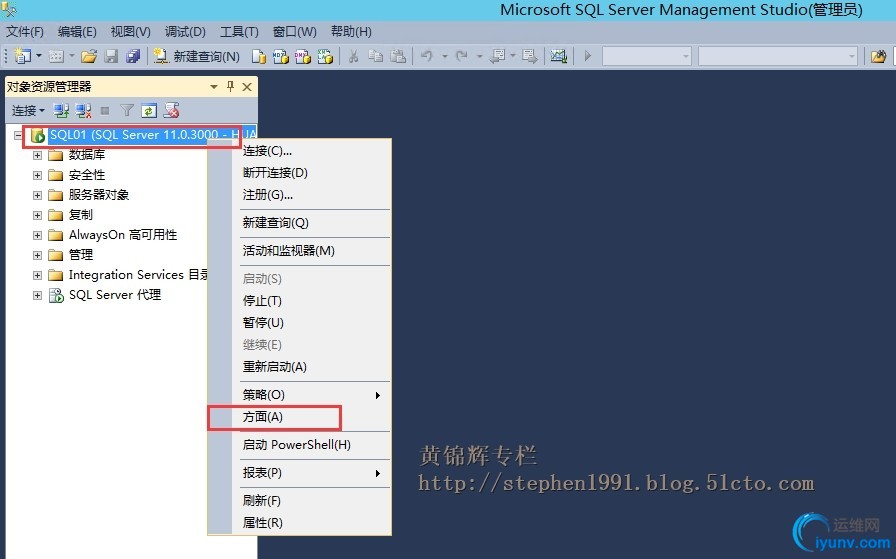Image resolution: width=896 pixels, height=559 pixels.
Task: Expand the 管理 folder
Action: tap(37, 255)
